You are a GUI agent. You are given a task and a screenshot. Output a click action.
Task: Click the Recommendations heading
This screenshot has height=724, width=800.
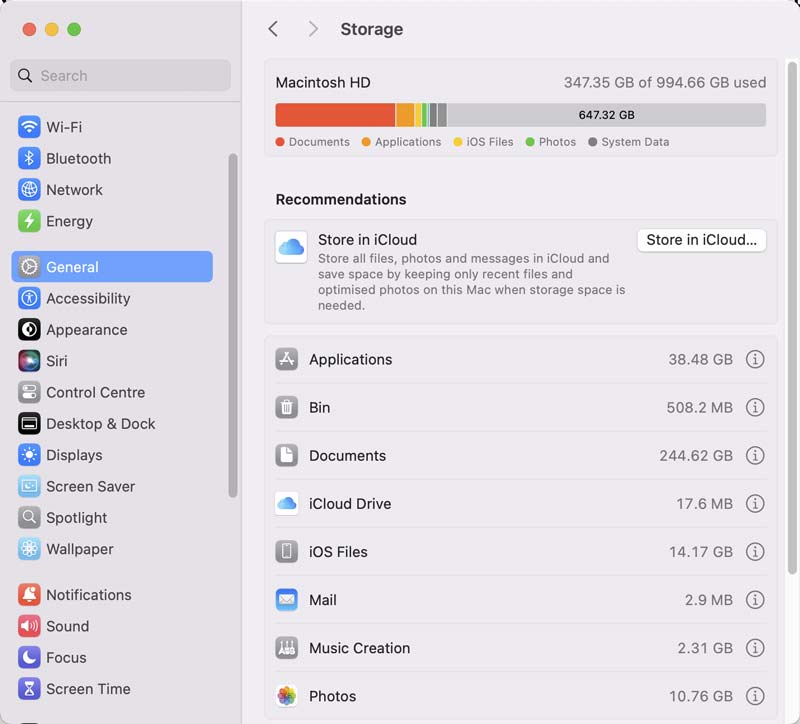[x=341, y=199]
